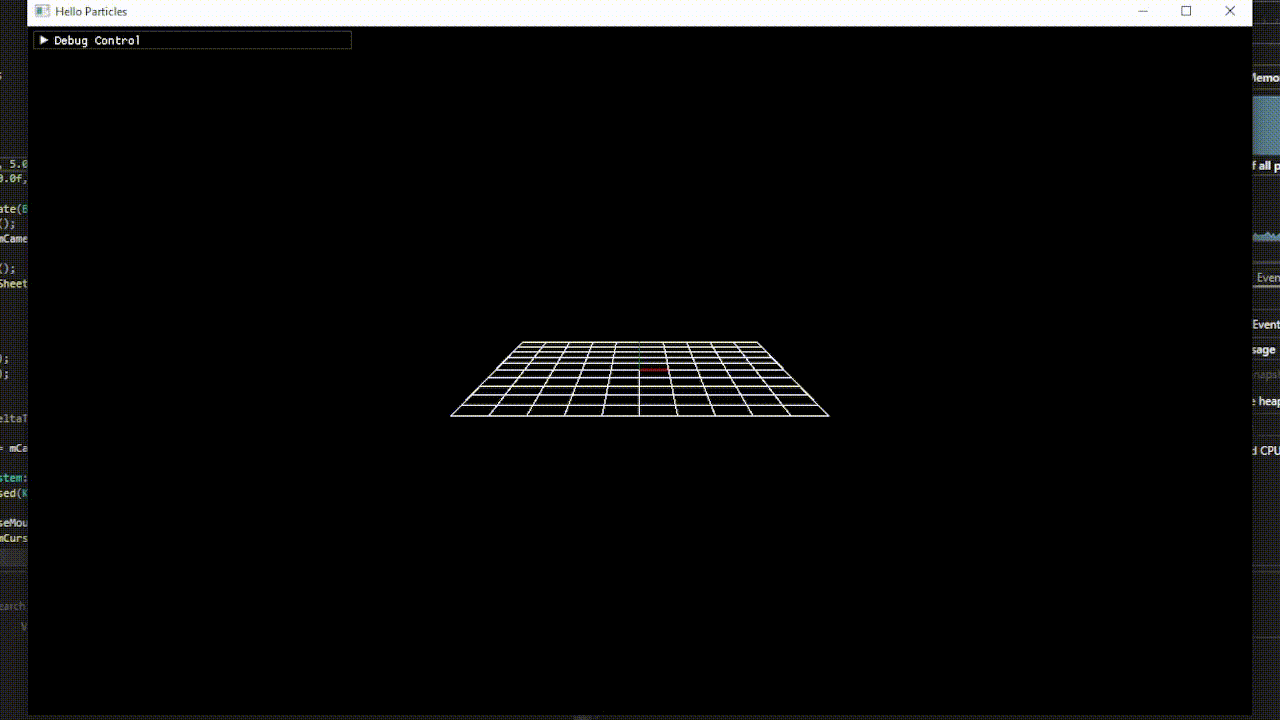Click the front-left corner of the grid floor
1280x720 pixels.
click(452, 414)
